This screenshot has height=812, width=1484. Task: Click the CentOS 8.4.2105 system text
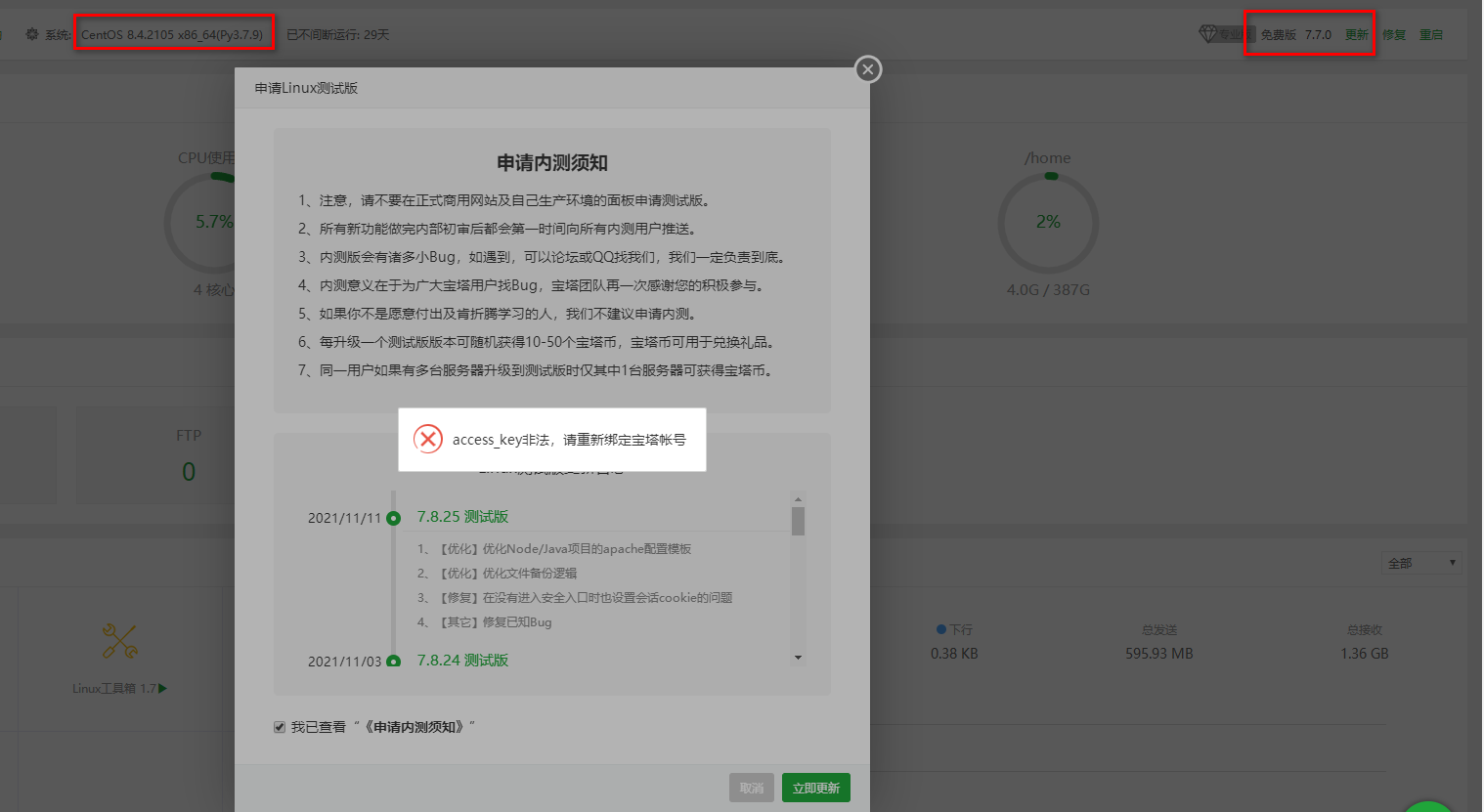172,34
